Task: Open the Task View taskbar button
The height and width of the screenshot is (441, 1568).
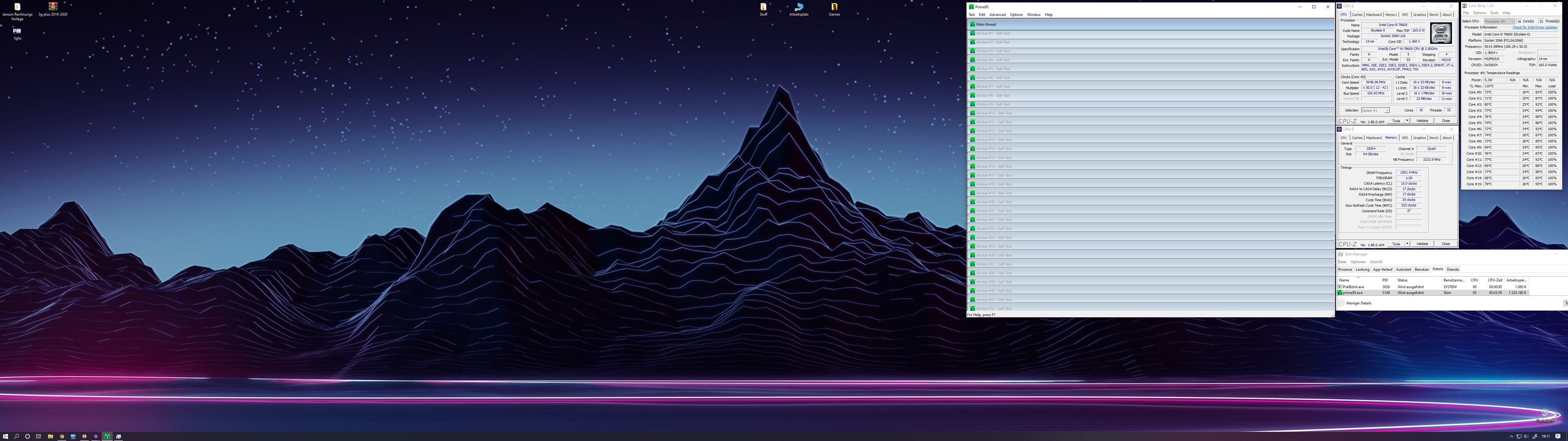Action: [38, 436]
